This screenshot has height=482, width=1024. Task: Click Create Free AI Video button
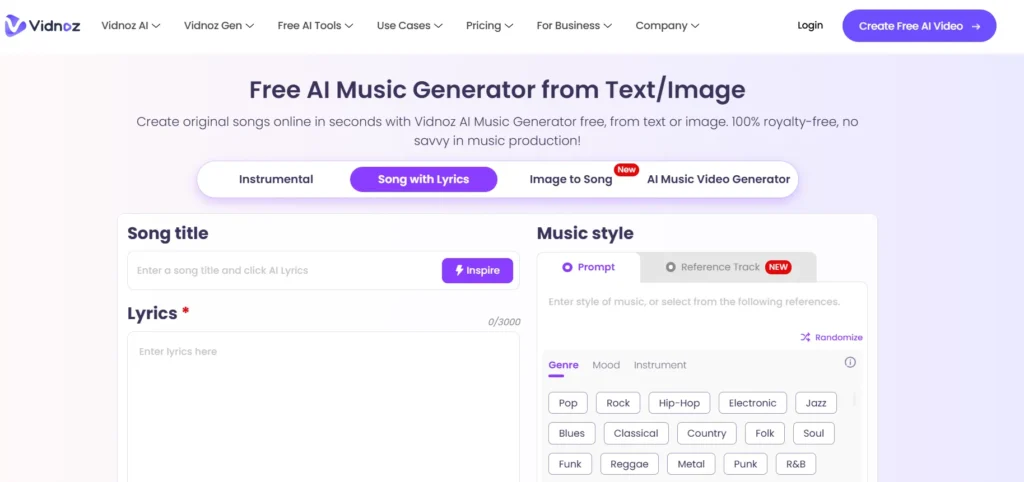click(920, 26)
